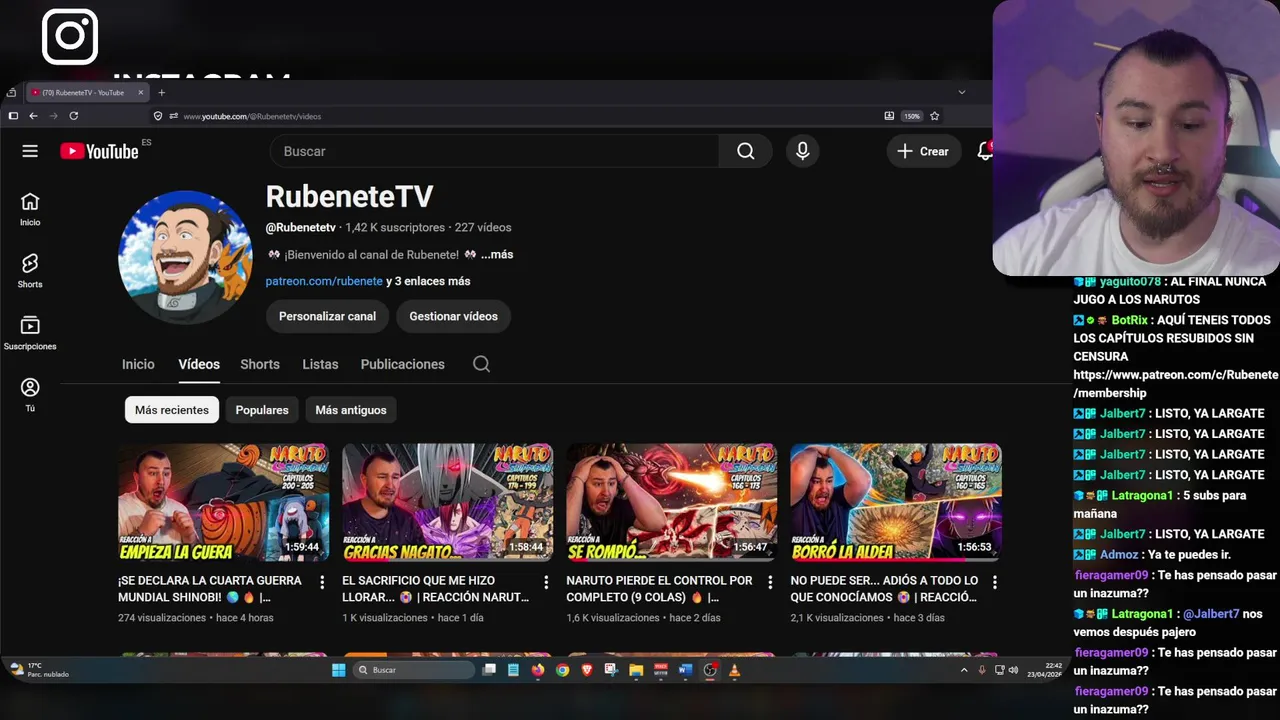Open the CUARTA GUERRA MUNDIAL SHINOBI title
The height and width of the screenshot is (720, 1280).
point(210,589)
